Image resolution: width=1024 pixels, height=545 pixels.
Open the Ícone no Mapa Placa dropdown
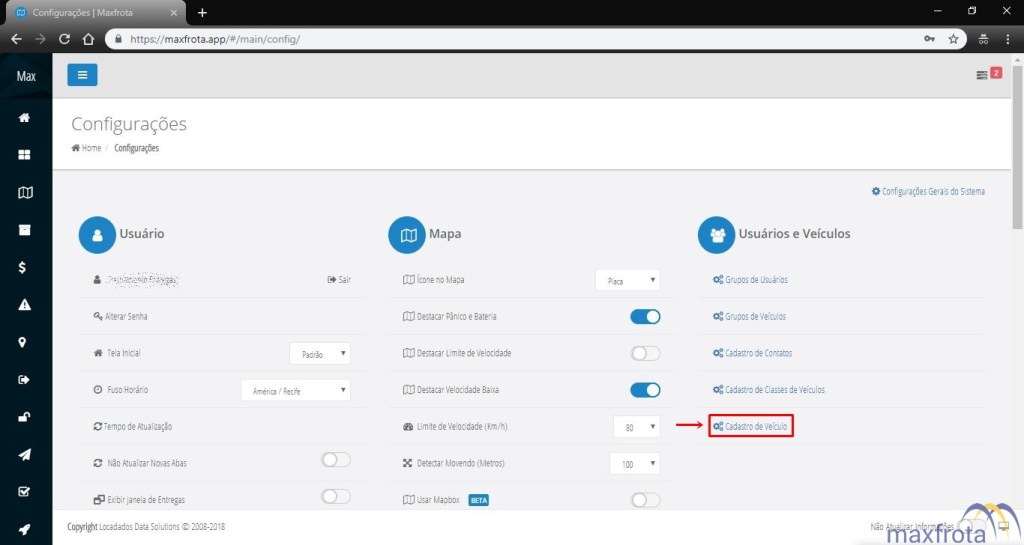click(627, 281)
